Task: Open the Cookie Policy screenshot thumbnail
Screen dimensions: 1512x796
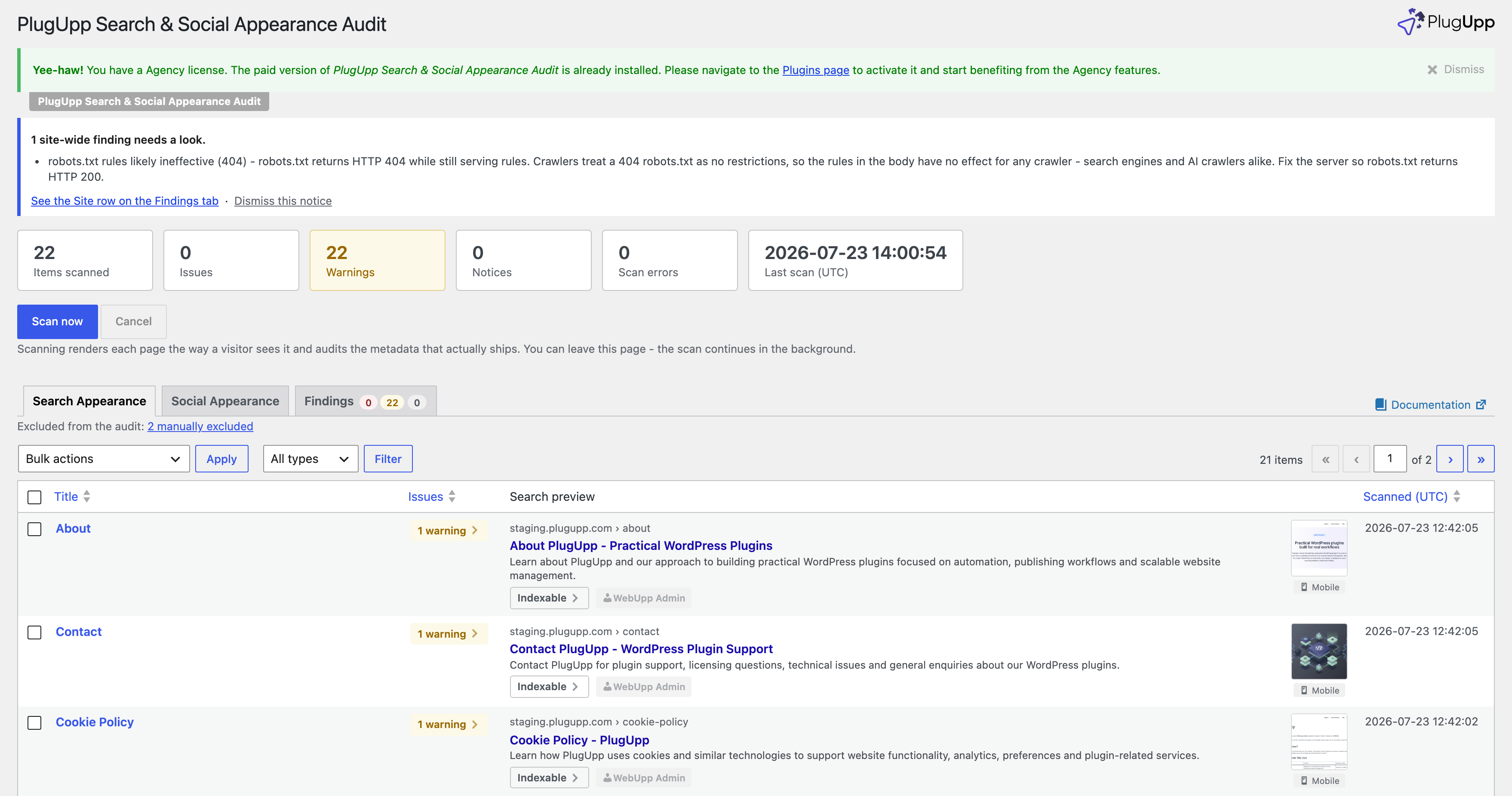Action: pyautogui.click(x=1319, y=742)
